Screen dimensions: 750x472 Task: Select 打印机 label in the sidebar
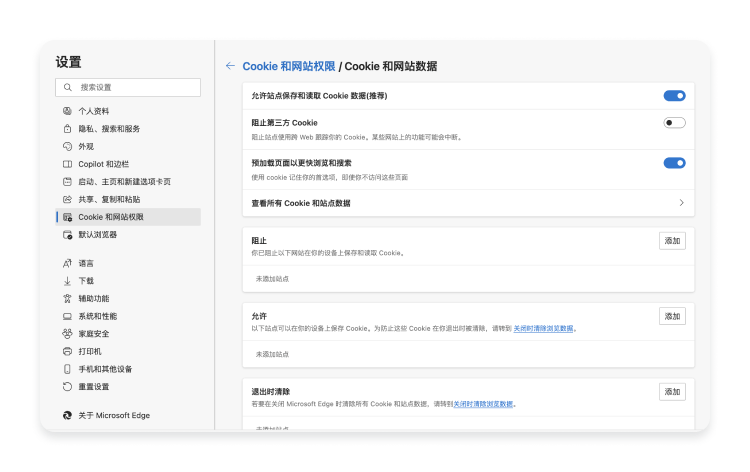tap(90, 351)
